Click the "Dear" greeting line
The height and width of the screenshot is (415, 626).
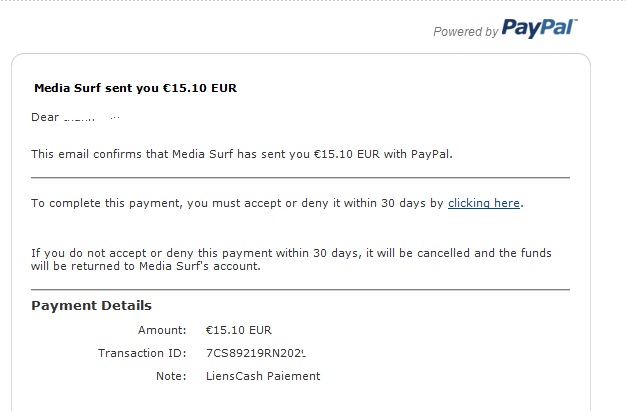[x=46, y=119]
